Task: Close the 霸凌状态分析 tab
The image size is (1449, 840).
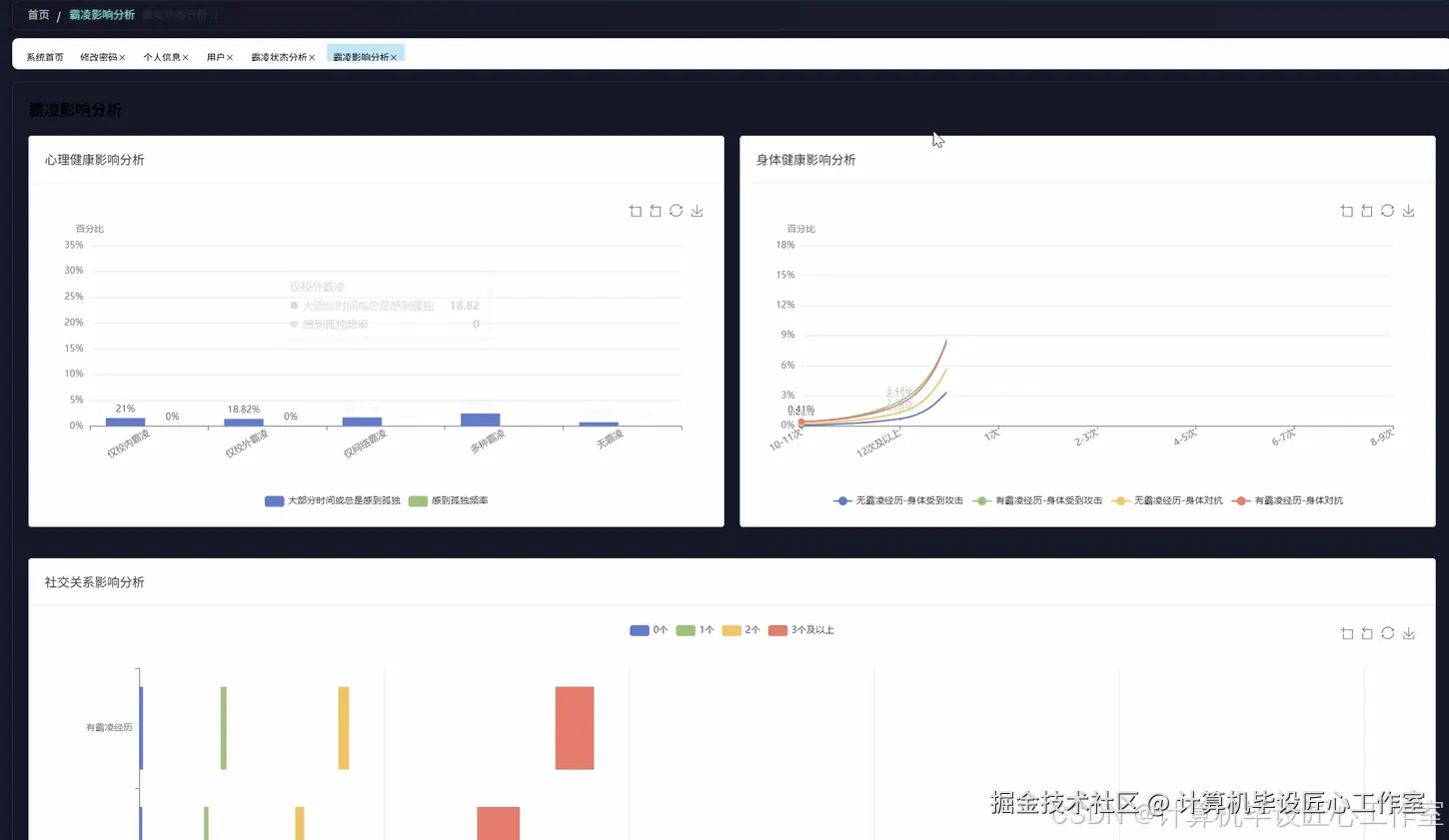Action: click(312, 58)
